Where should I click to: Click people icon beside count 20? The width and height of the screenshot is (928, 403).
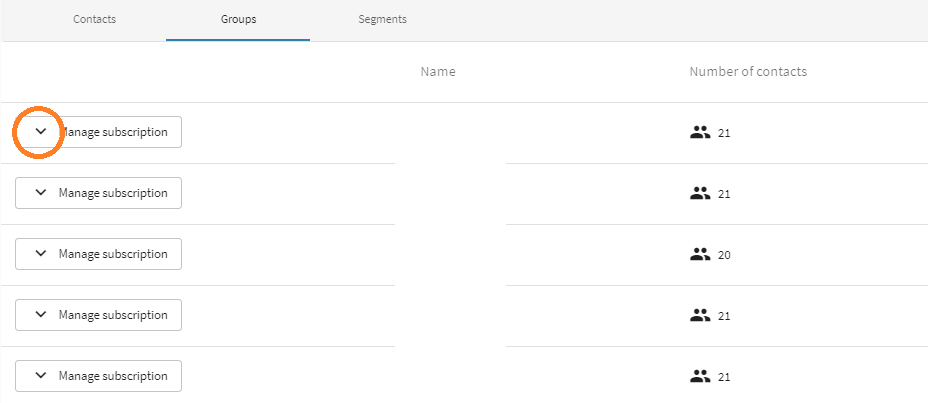point(700,254)
